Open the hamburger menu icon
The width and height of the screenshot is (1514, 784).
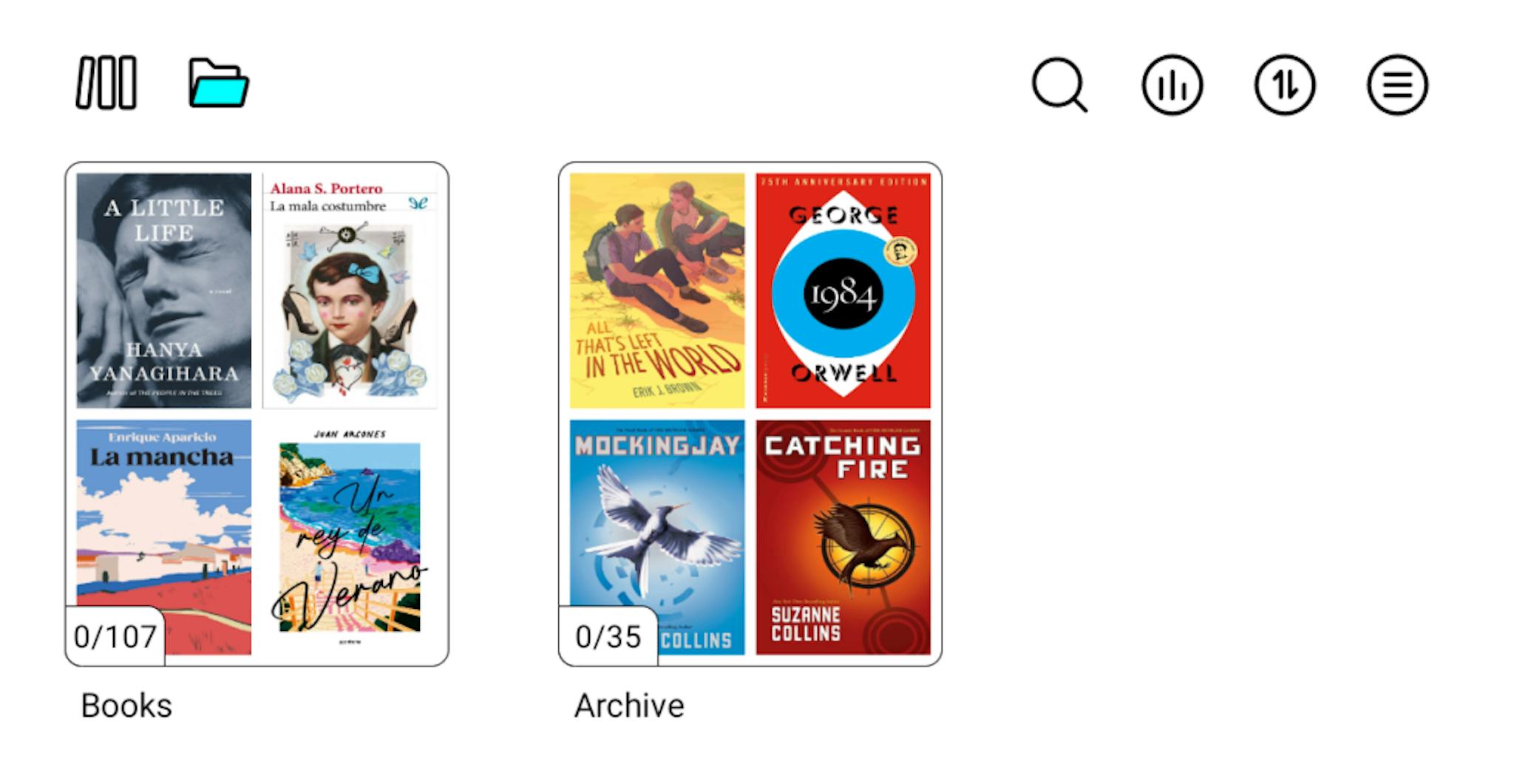1397,85
